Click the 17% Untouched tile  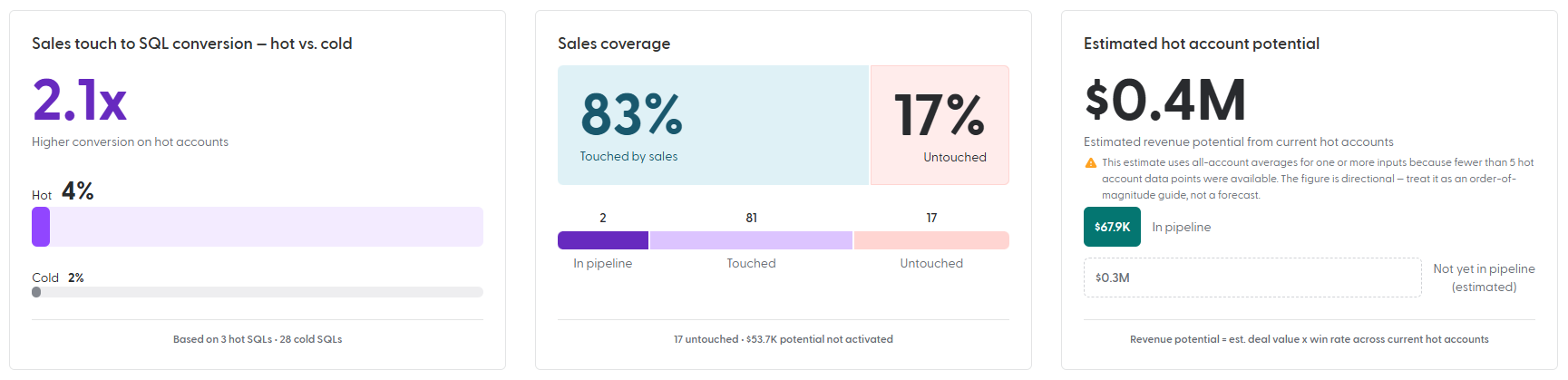[940, 125]
